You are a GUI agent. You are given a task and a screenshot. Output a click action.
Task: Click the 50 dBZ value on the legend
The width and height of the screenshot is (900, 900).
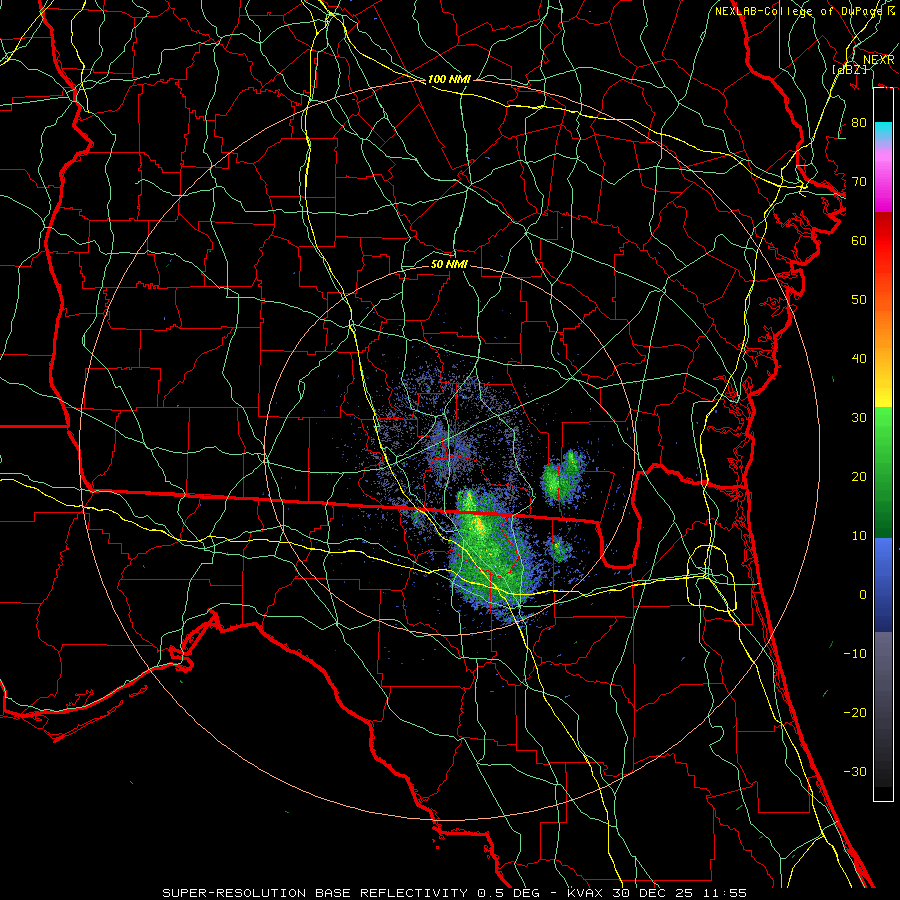(859, 300)
